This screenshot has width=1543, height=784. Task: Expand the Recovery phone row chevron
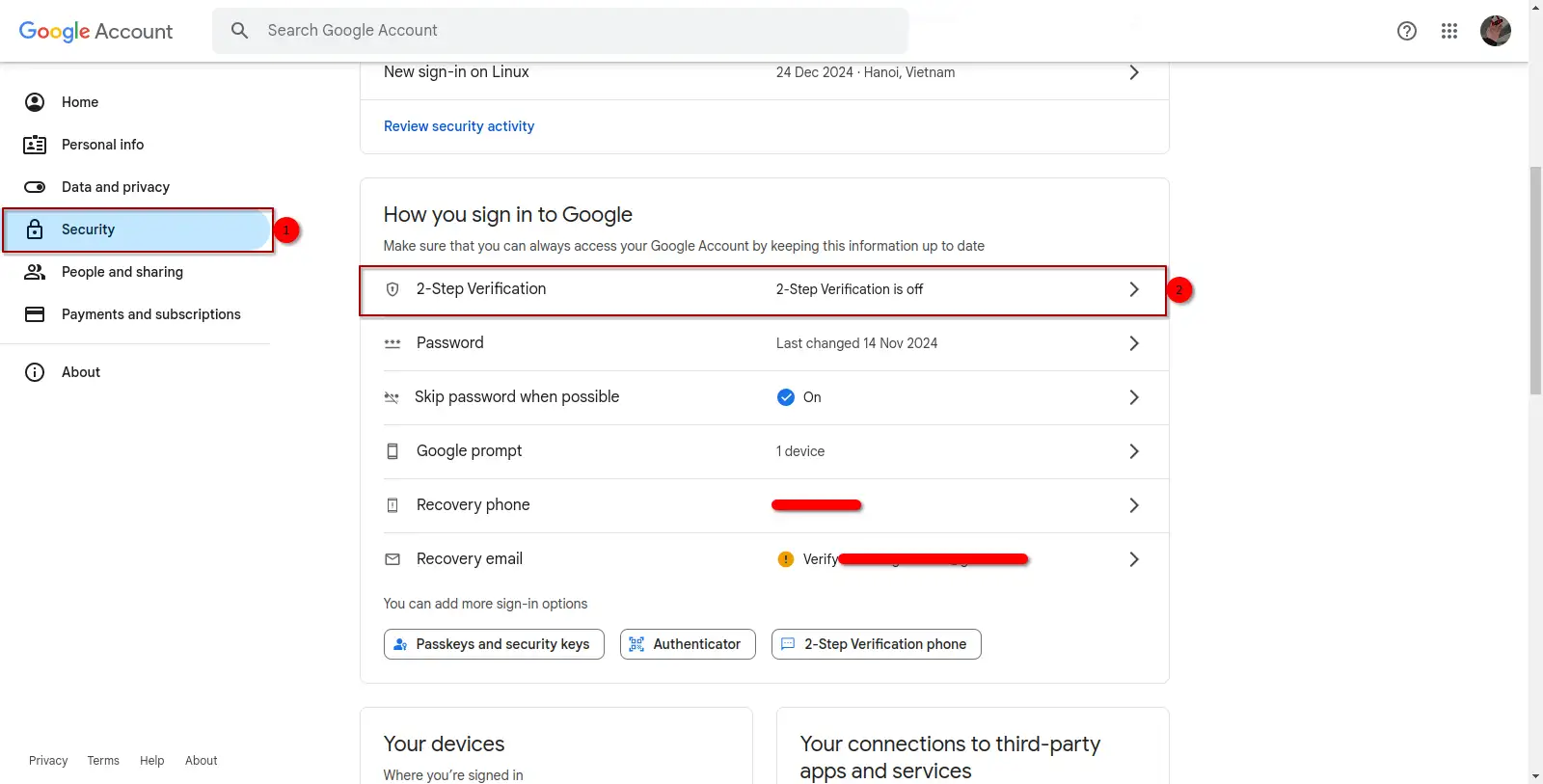coord(1134,505)
